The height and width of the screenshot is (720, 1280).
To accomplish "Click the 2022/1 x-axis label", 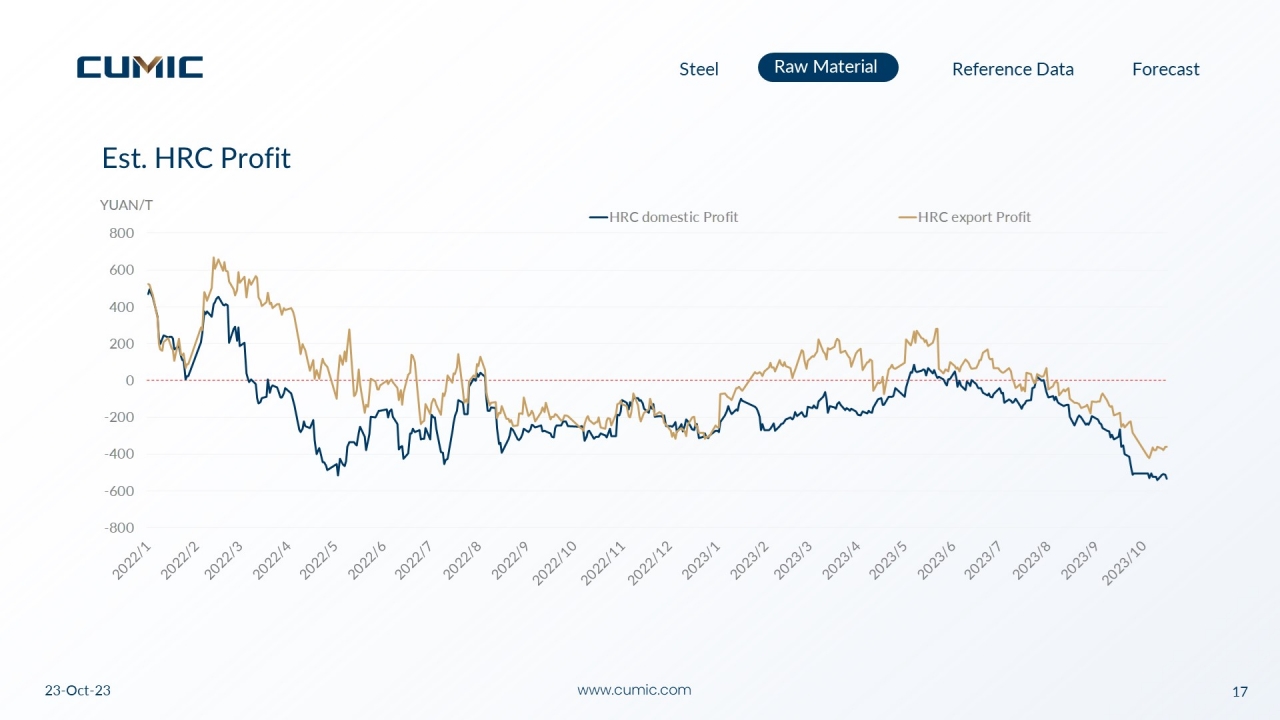I will [133, 559].
